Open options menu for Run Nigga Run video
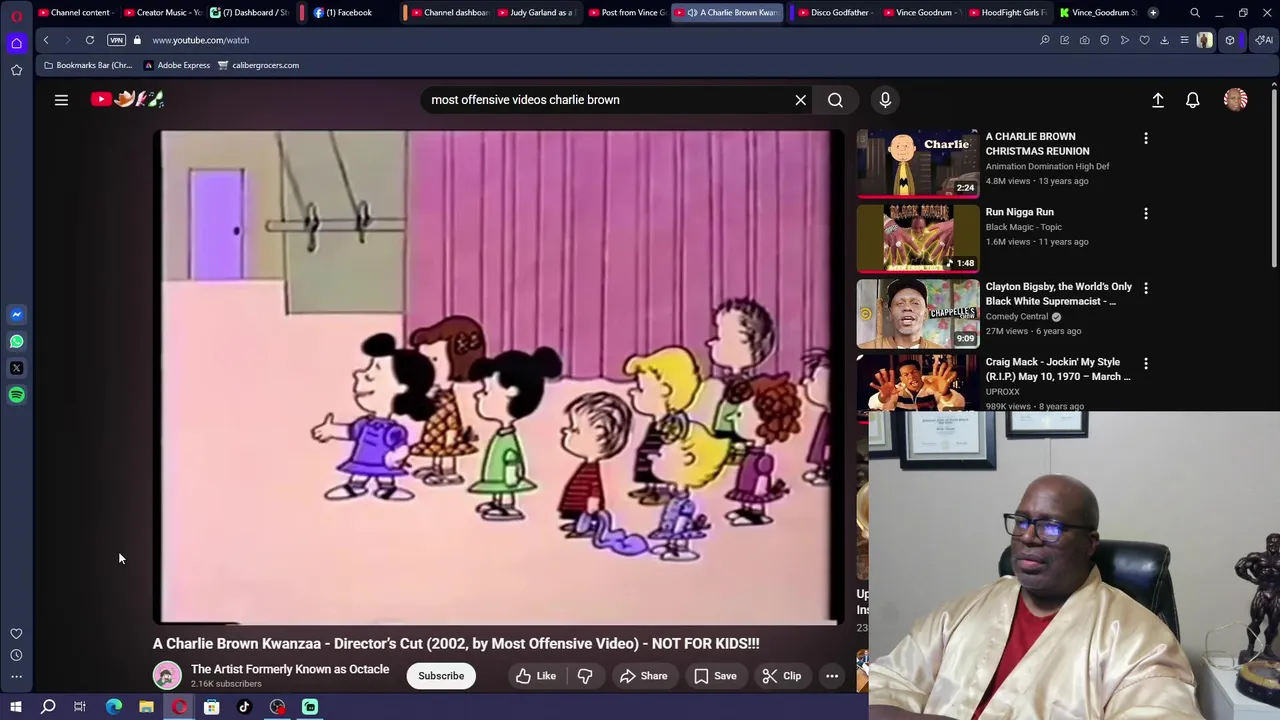 [1146, 213]
